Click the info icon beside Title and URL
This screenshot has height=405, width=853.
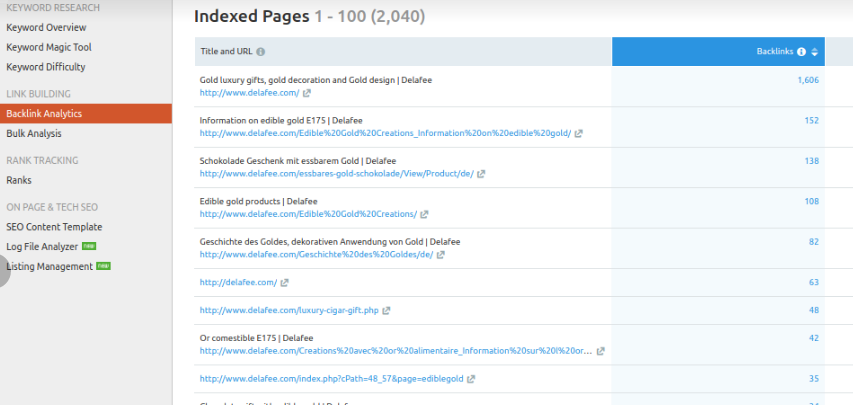coord(261,52)
